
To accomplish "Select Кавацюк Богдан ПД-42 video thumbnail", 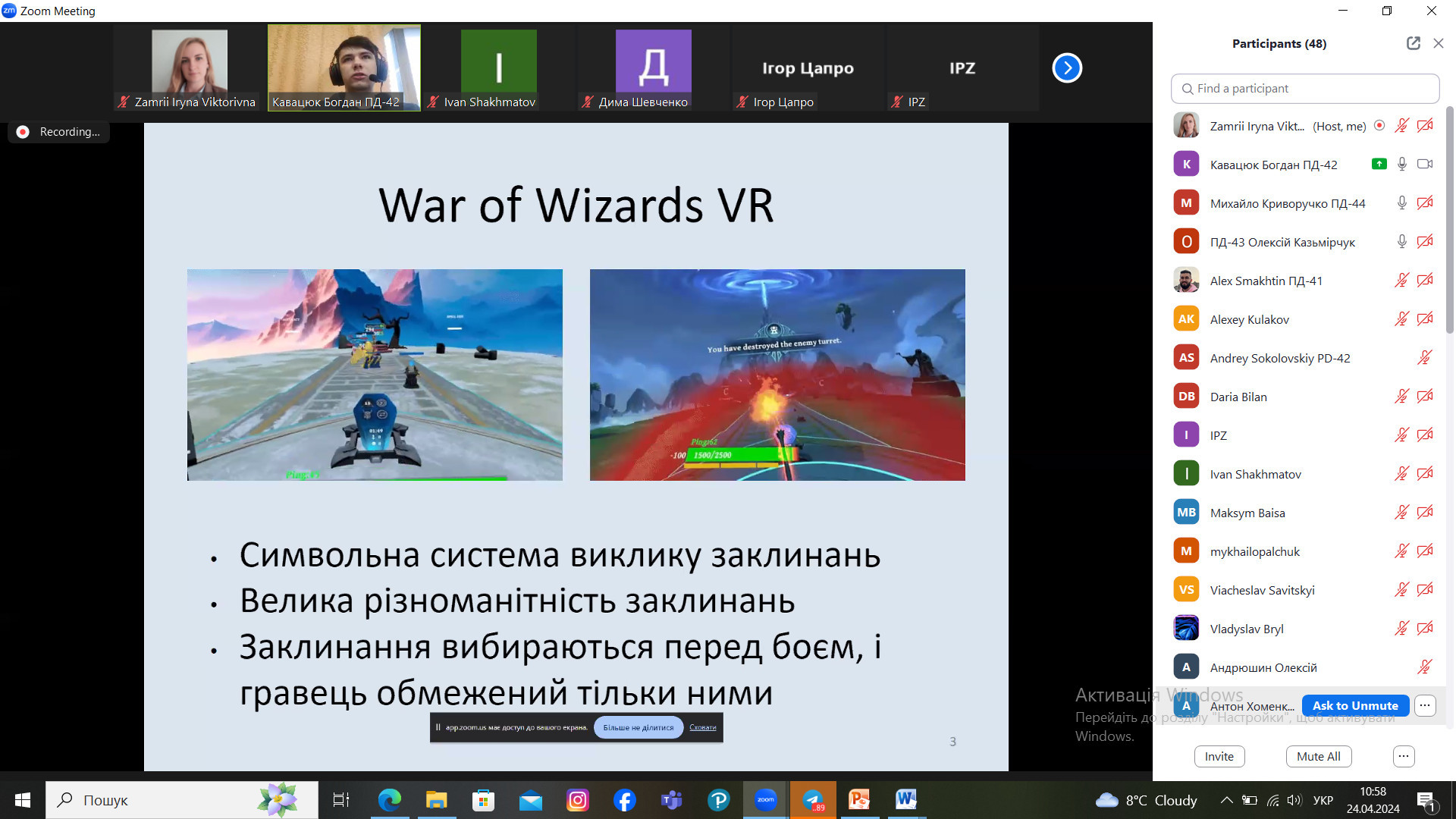I will click(x=344, y=68).
